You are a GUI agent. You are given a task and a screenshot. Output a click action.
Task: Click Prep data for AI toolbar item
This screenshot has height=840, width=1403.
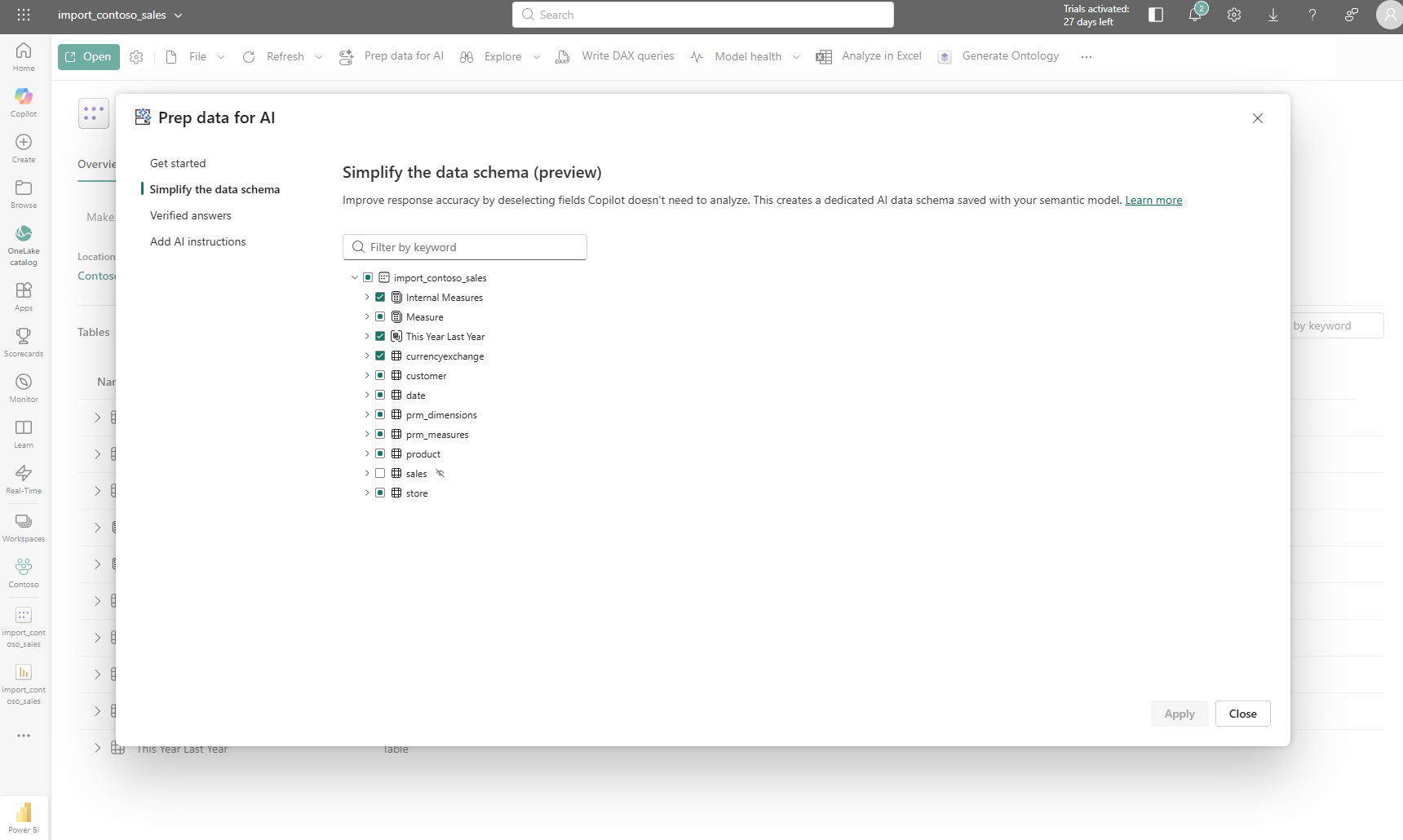392,56
